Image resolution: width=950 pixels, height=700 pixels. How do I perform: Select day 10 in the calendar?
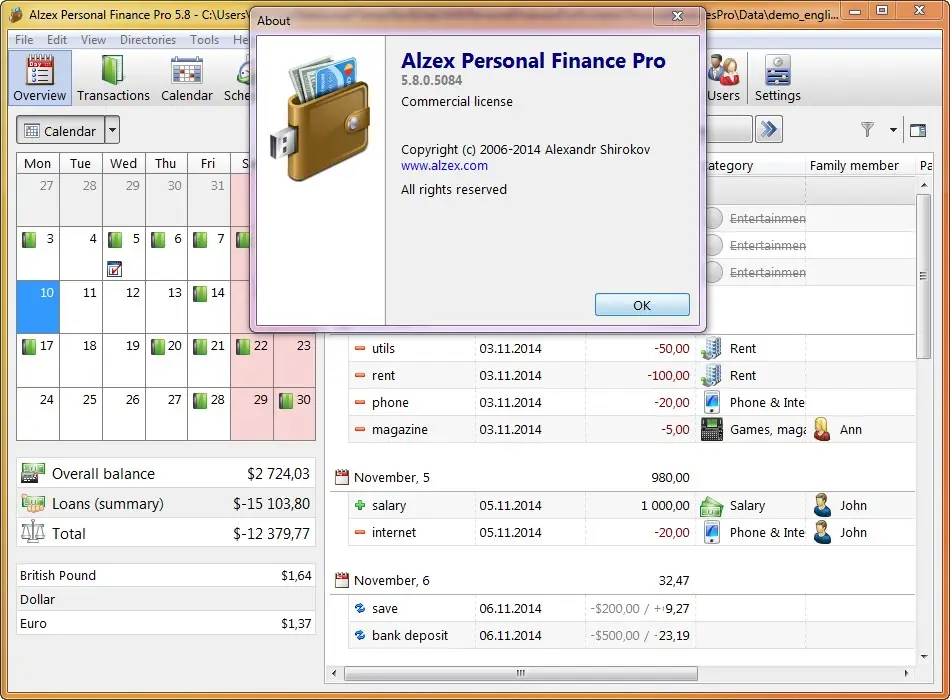click(x=38, y=307)
